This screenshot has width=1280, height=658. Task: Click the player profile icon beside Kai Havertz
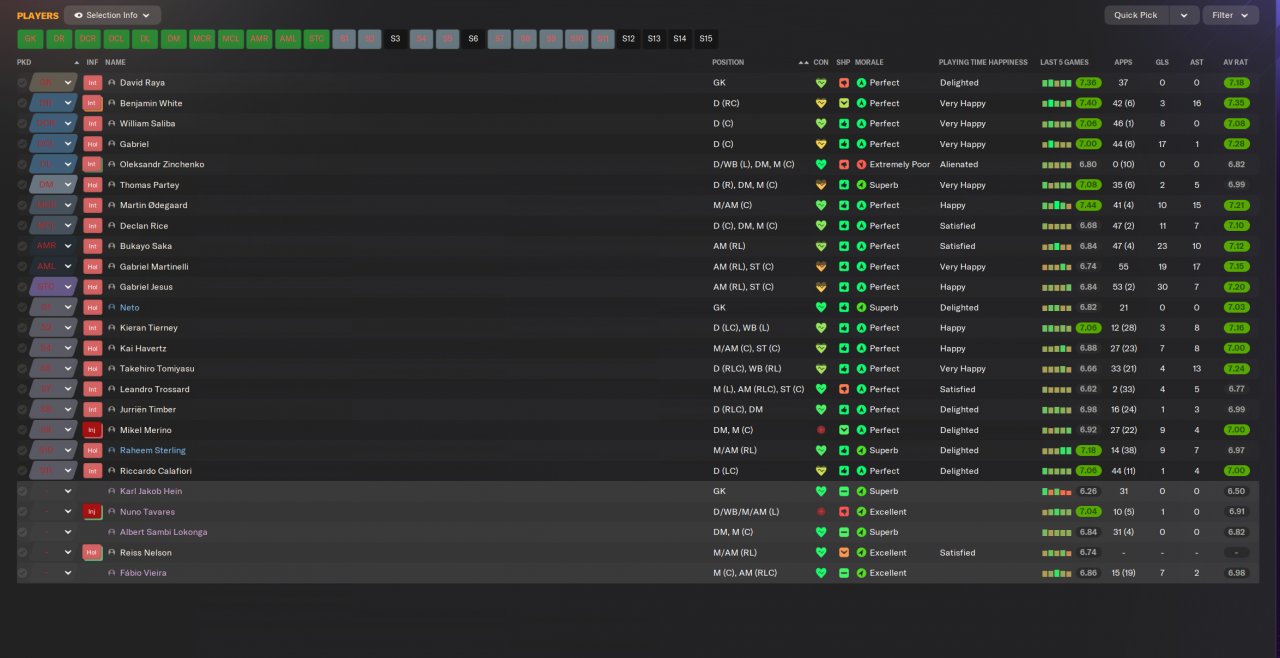112,348
